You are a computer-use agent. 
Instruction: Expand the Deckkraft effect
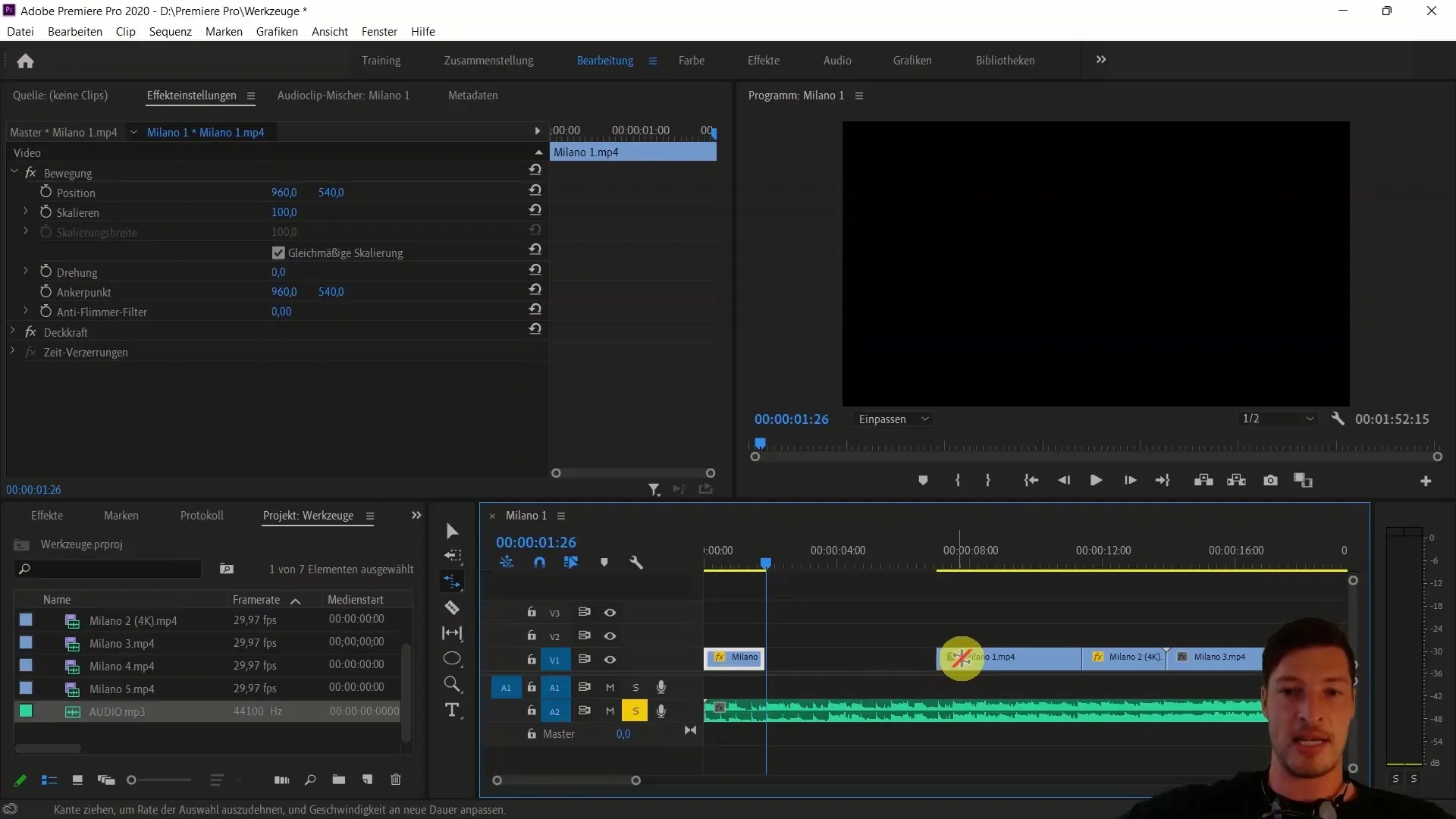[12, 331]
